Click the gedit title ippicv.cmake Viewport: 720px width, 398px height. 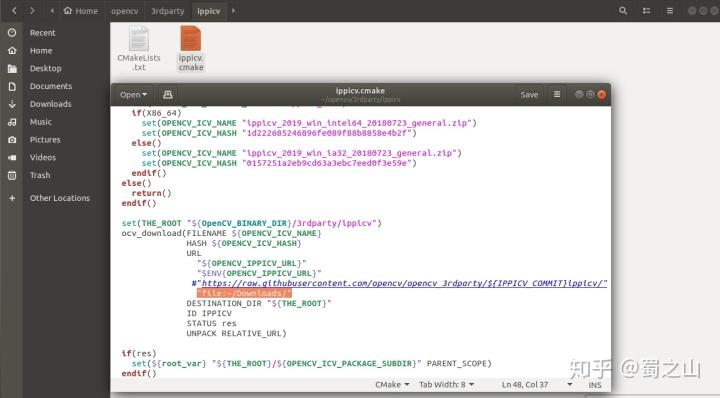tap(360, 91)
